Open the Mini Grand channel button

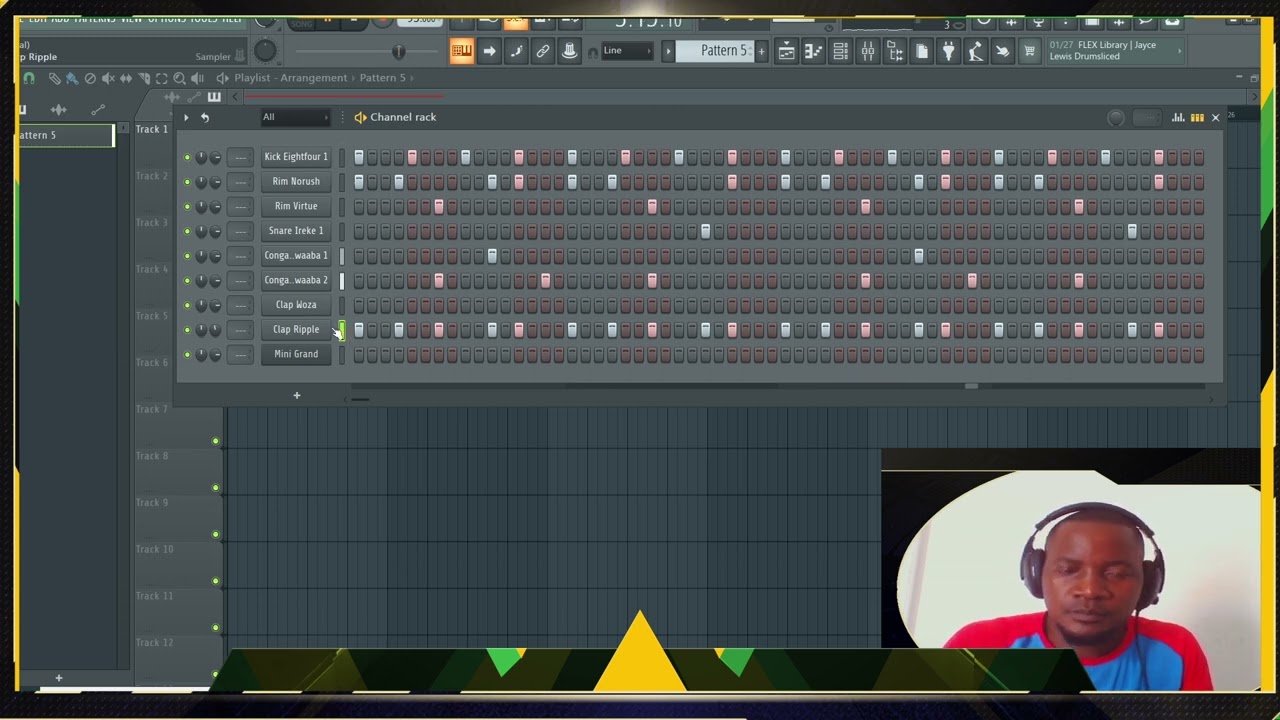[x=296, y=354]
